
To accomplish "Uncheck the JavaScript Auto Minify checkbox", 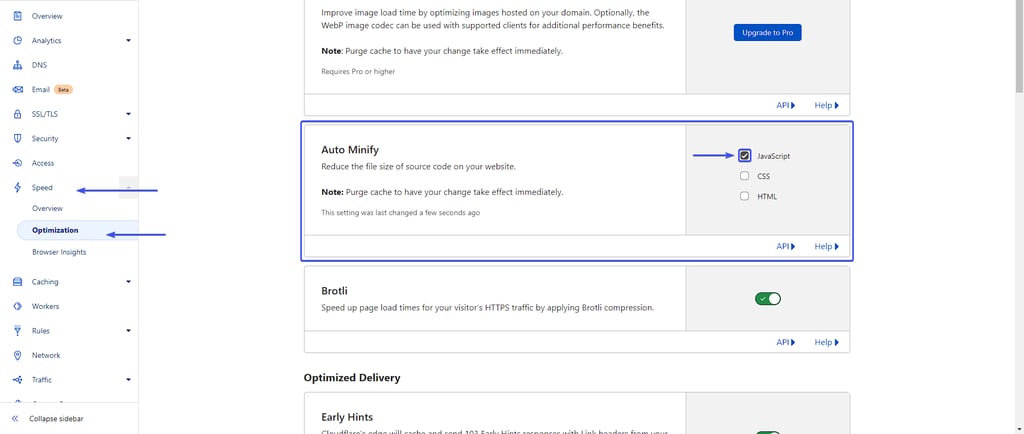I will pos(744,155).
